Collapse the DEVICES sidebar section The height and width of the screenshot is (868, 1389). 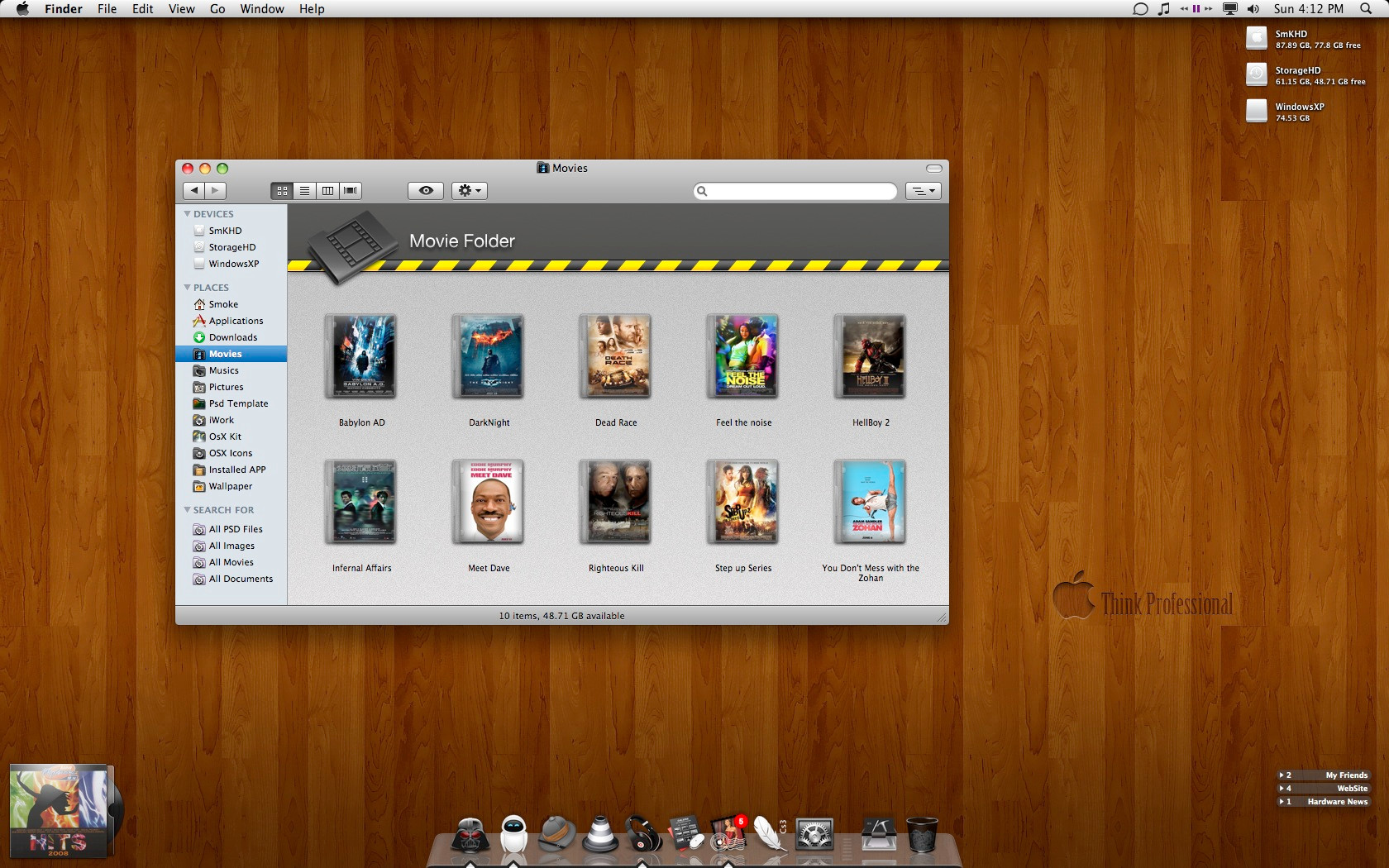pos(187,214)
